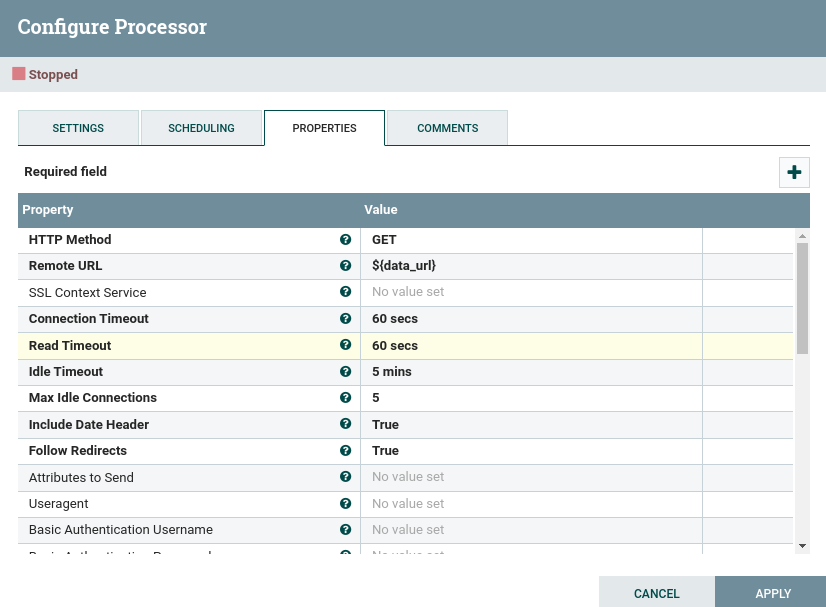This screenshot has width=826, height=607.
Task: Select the Read Timeout property name
Action: click(x=70, y=346)
